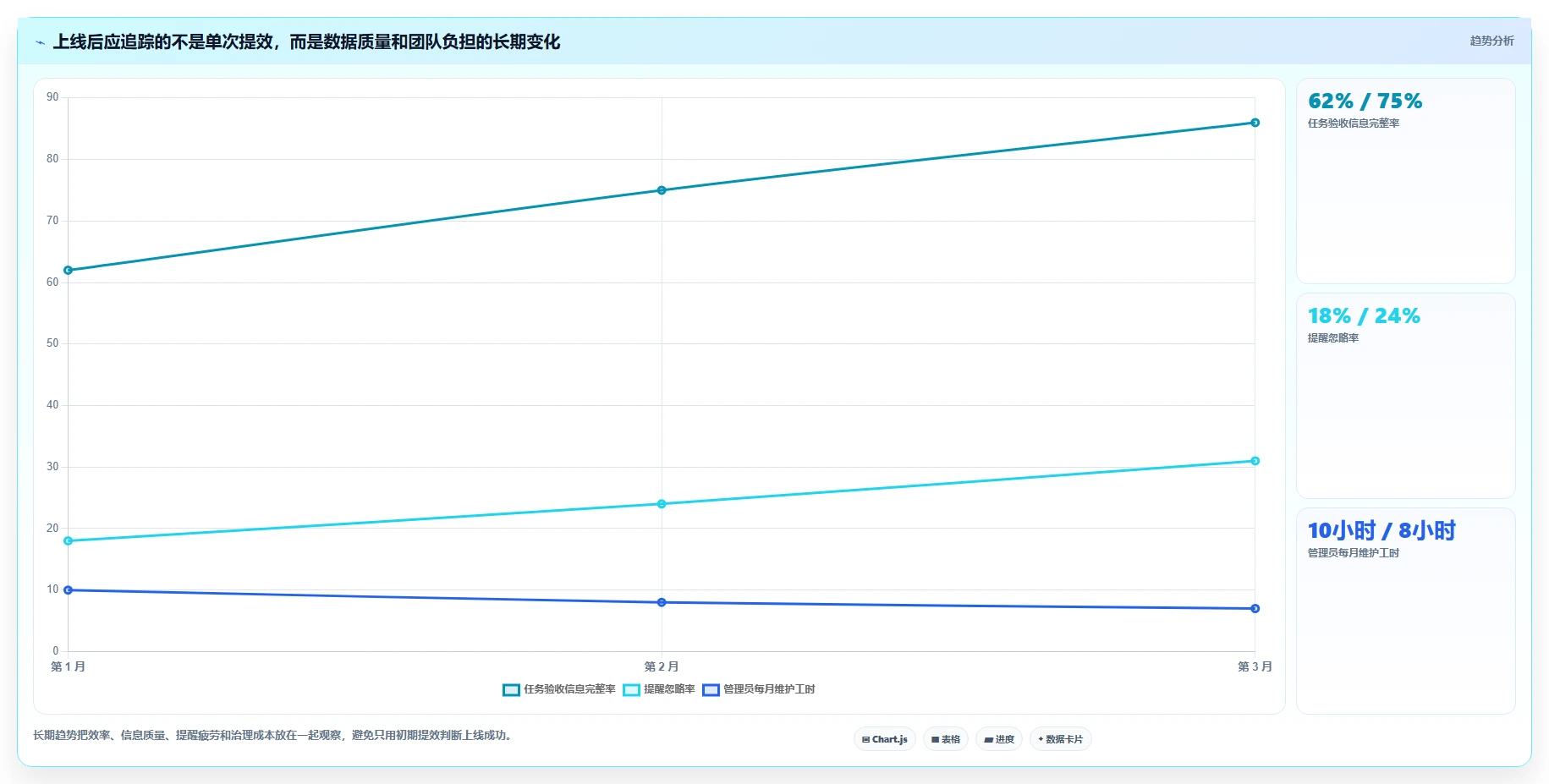Viewport: 1549px width, 784px height.
Task: Click the 第 1 月 axis label
Action: [68, 666]
